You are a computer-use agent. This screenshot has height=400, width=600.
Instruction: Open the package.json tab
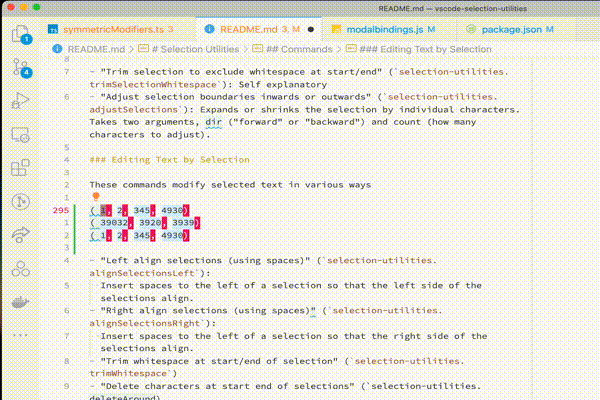517,29
